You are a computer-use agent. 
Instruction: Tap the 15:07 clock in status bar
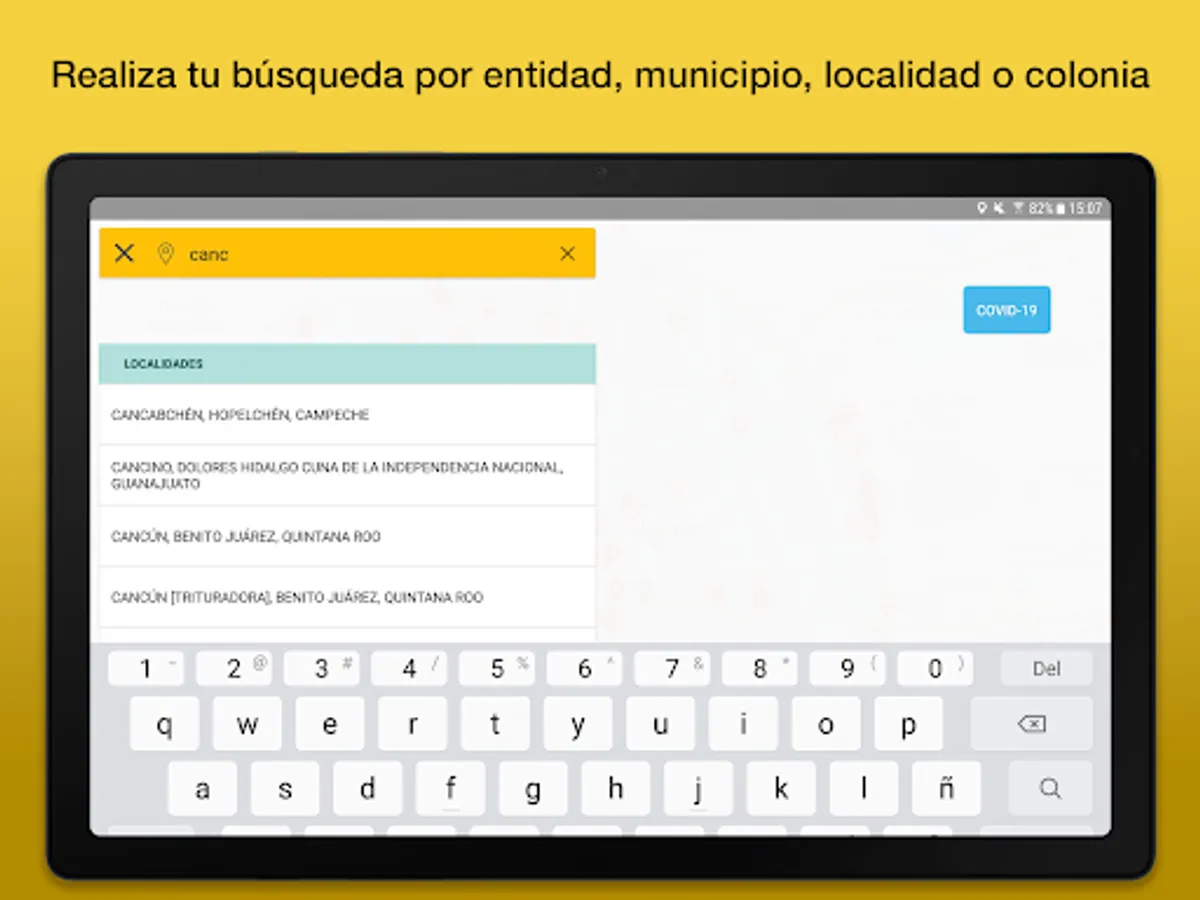1085,208
